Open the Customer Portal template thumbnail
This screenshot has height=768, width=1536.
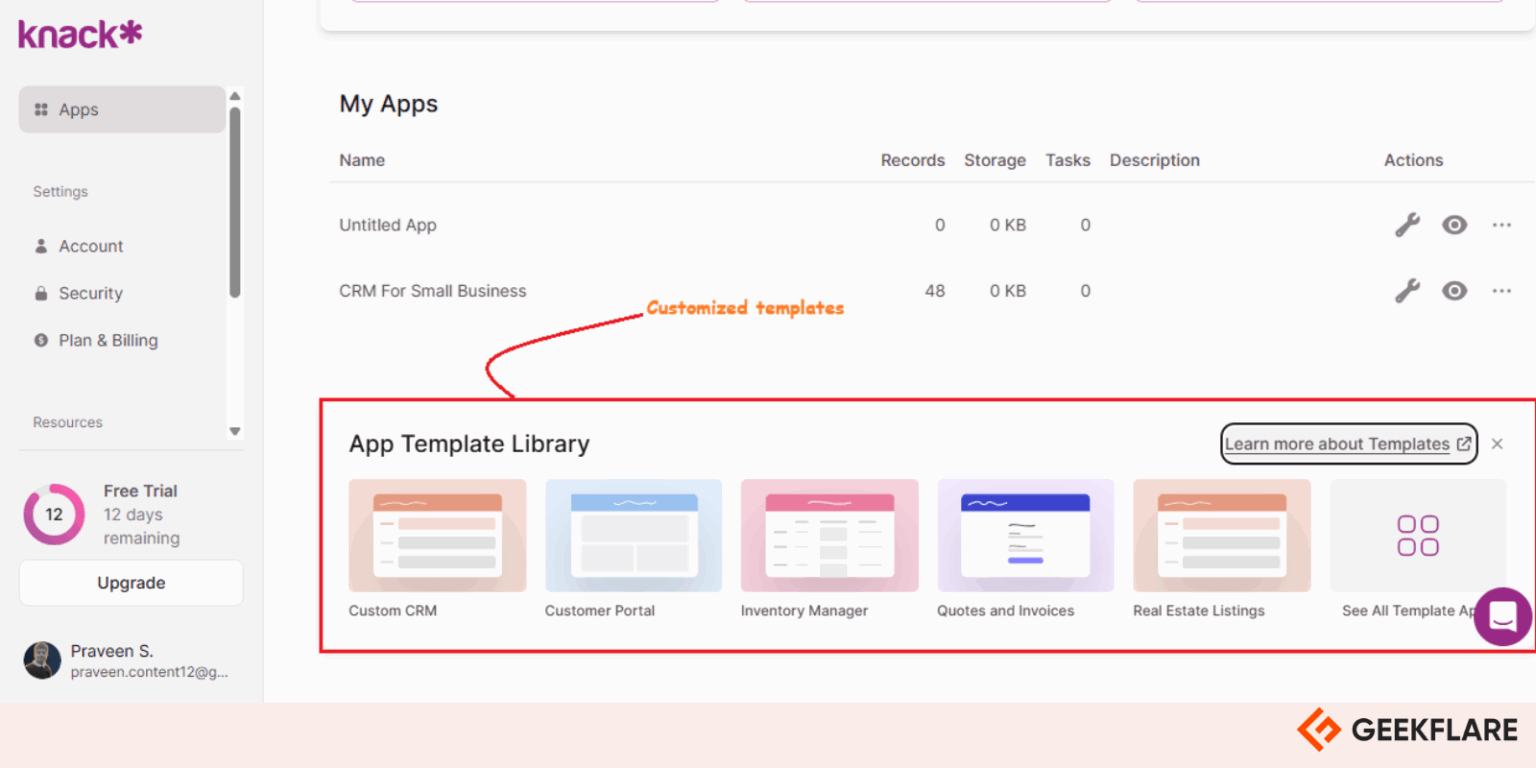(x=633, y=535)
